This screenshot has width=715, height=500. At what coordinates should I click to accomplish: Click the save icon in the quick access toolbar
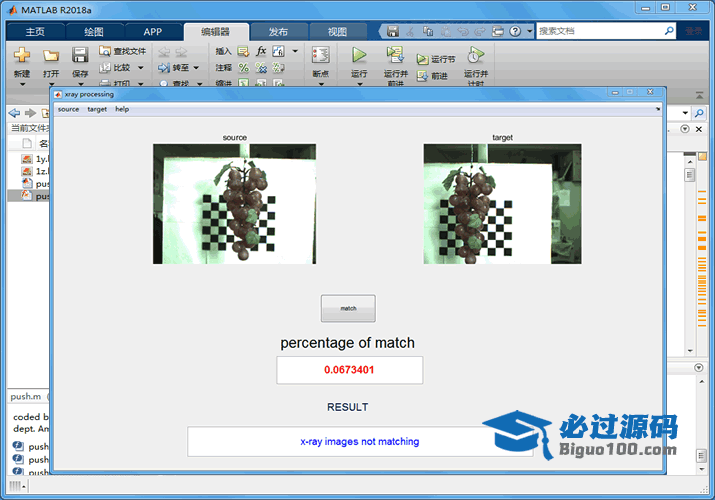[393, 31]
